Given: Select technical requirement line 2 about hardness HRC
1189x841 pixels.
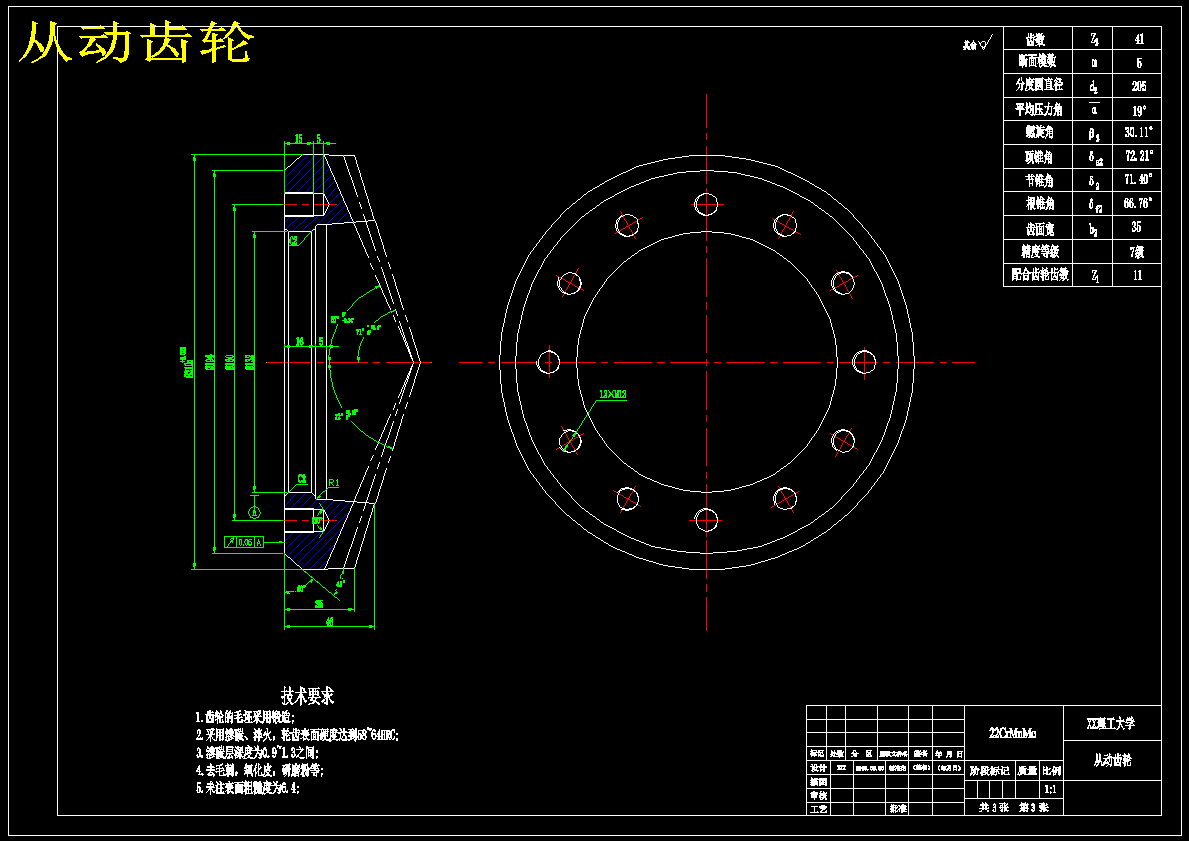Looking at the screenshot, I should 296,735.
